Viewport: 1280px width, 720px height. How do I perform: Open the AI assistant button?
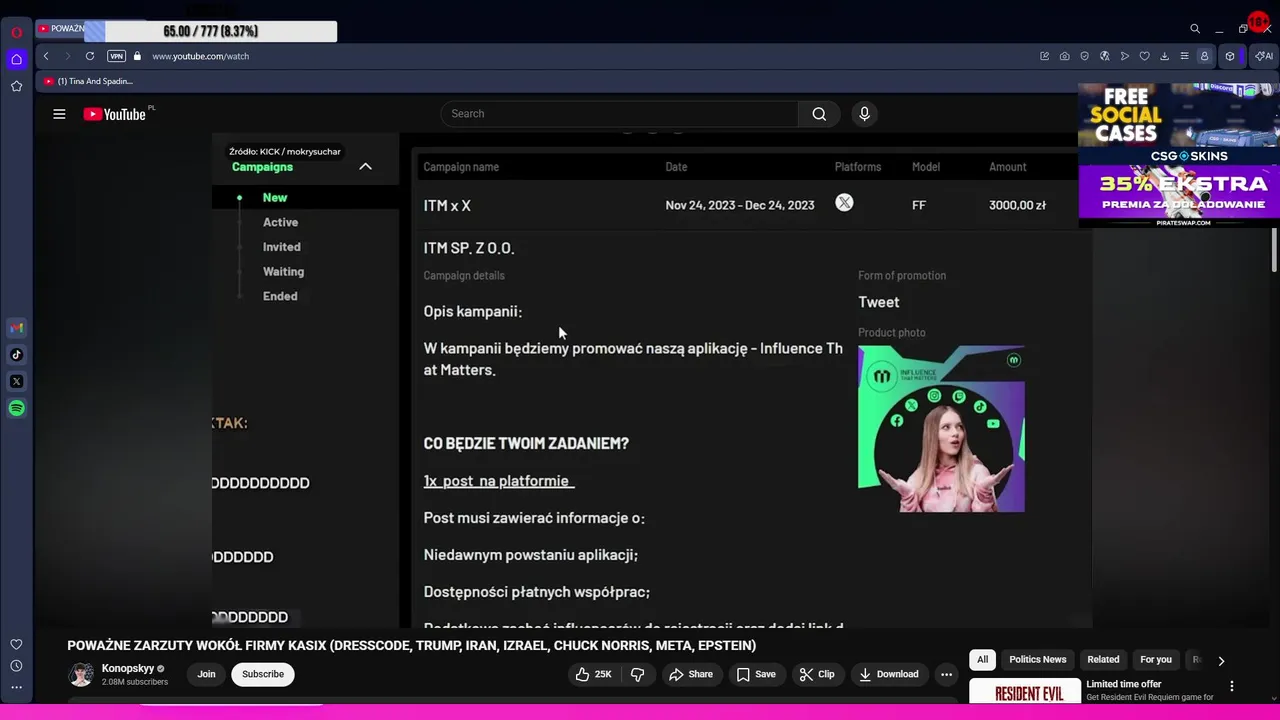(1263, 56)
